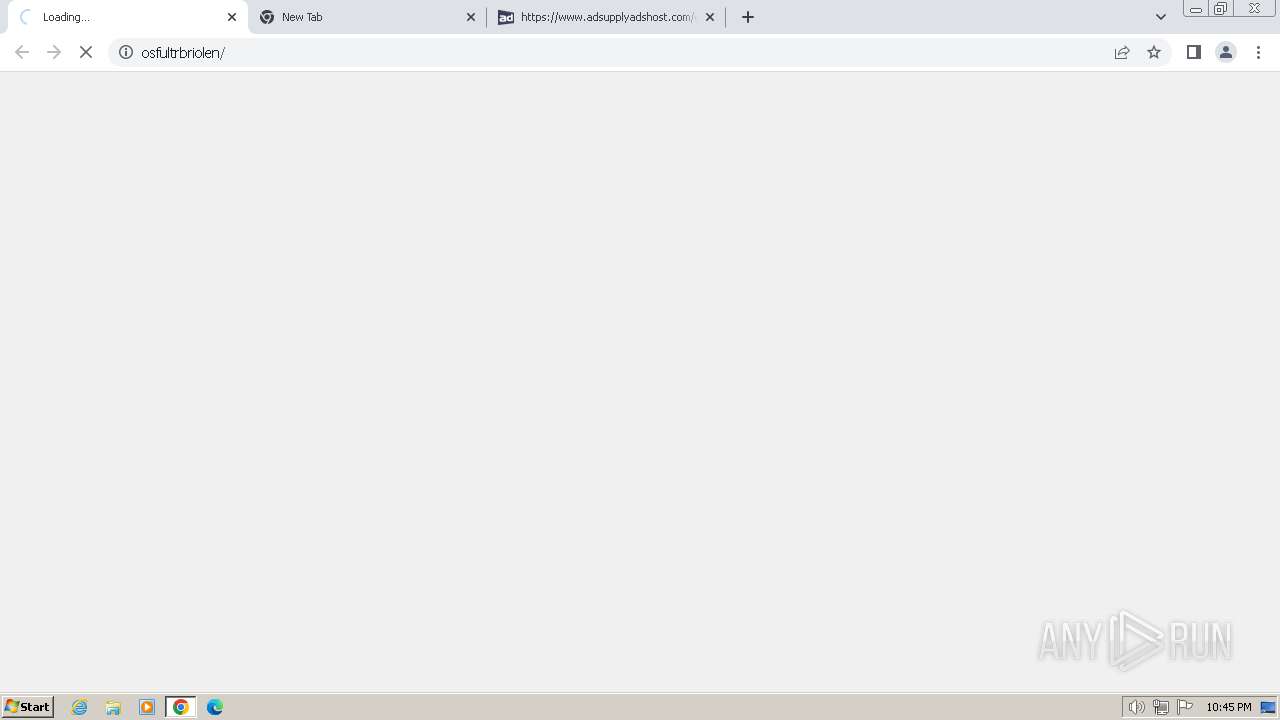
Task: Close the Chrome window
Action: [1254, 9]
